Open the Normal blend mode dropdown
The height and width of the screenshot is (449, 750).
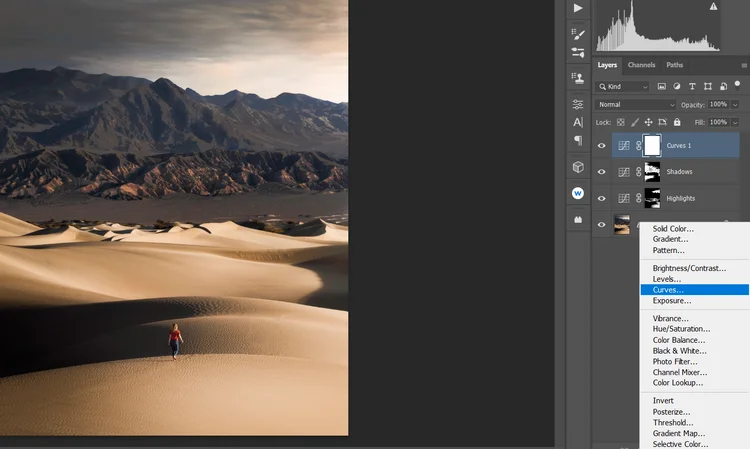tap(636, 105)
